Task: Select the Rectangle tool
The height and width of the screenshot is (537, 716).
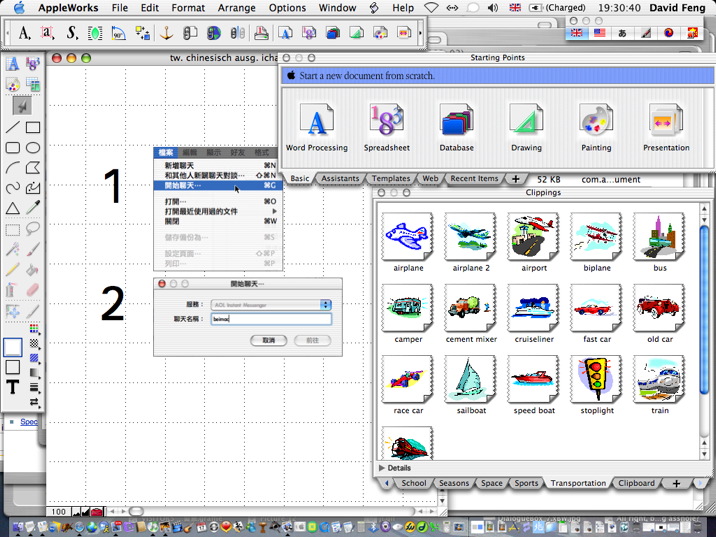Action: pos(33,127)
